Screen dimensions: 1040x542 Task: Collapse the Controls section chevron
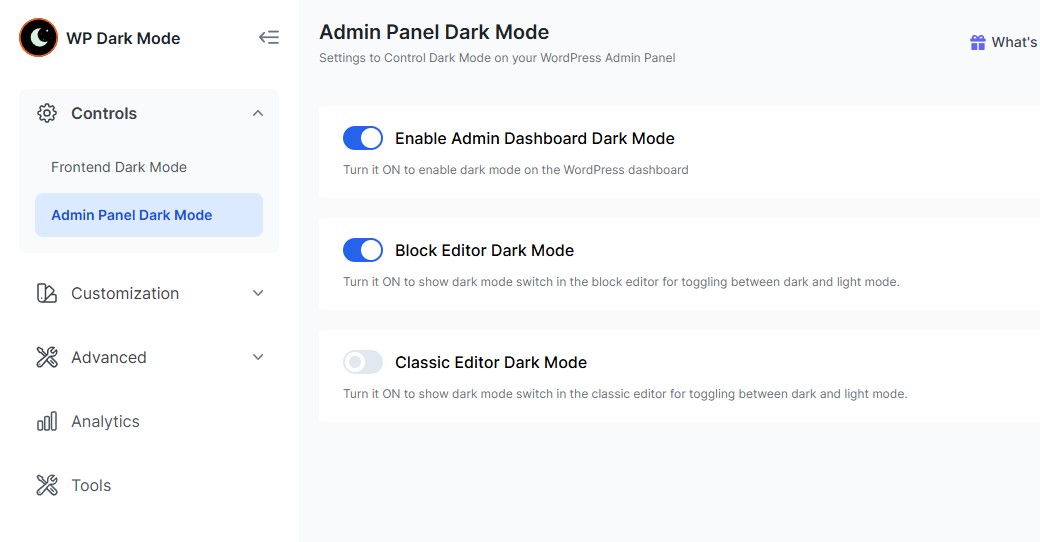258,113
